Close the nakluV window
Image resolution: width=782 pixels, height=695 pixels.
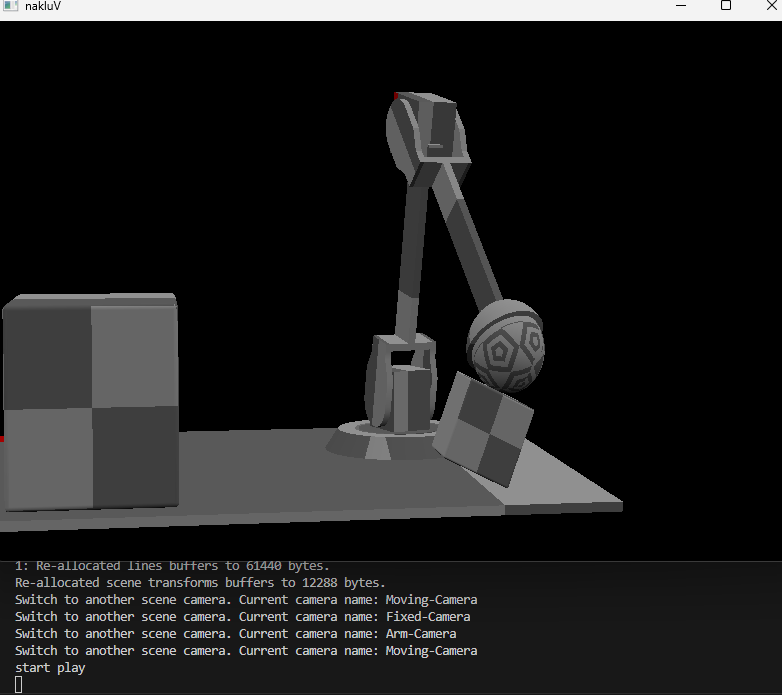(770, 6)
